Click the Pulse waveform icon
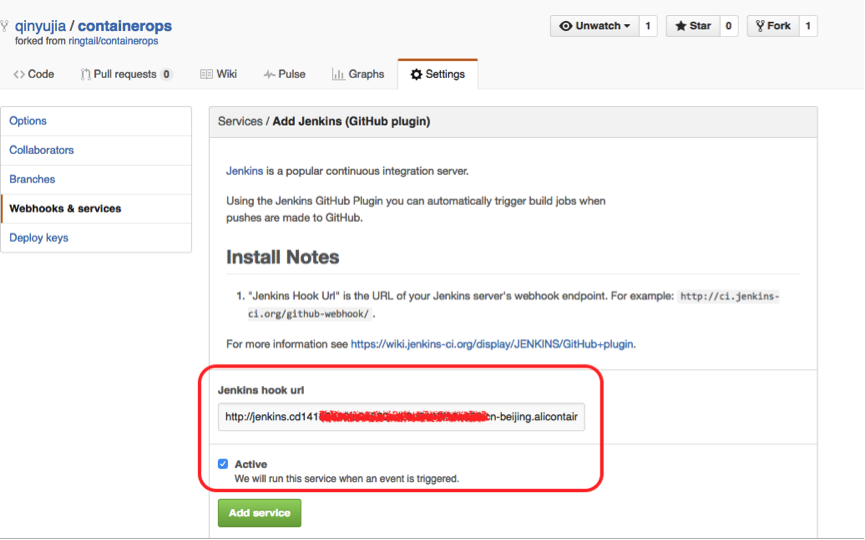Screen dimensions: 865x540 (269, 74)
